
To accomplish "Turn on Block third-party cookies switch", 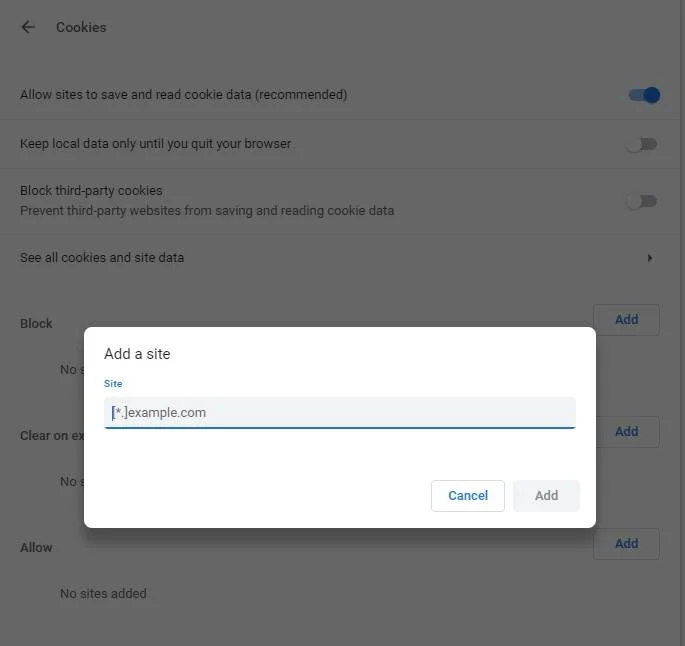I will click(641, 201).
